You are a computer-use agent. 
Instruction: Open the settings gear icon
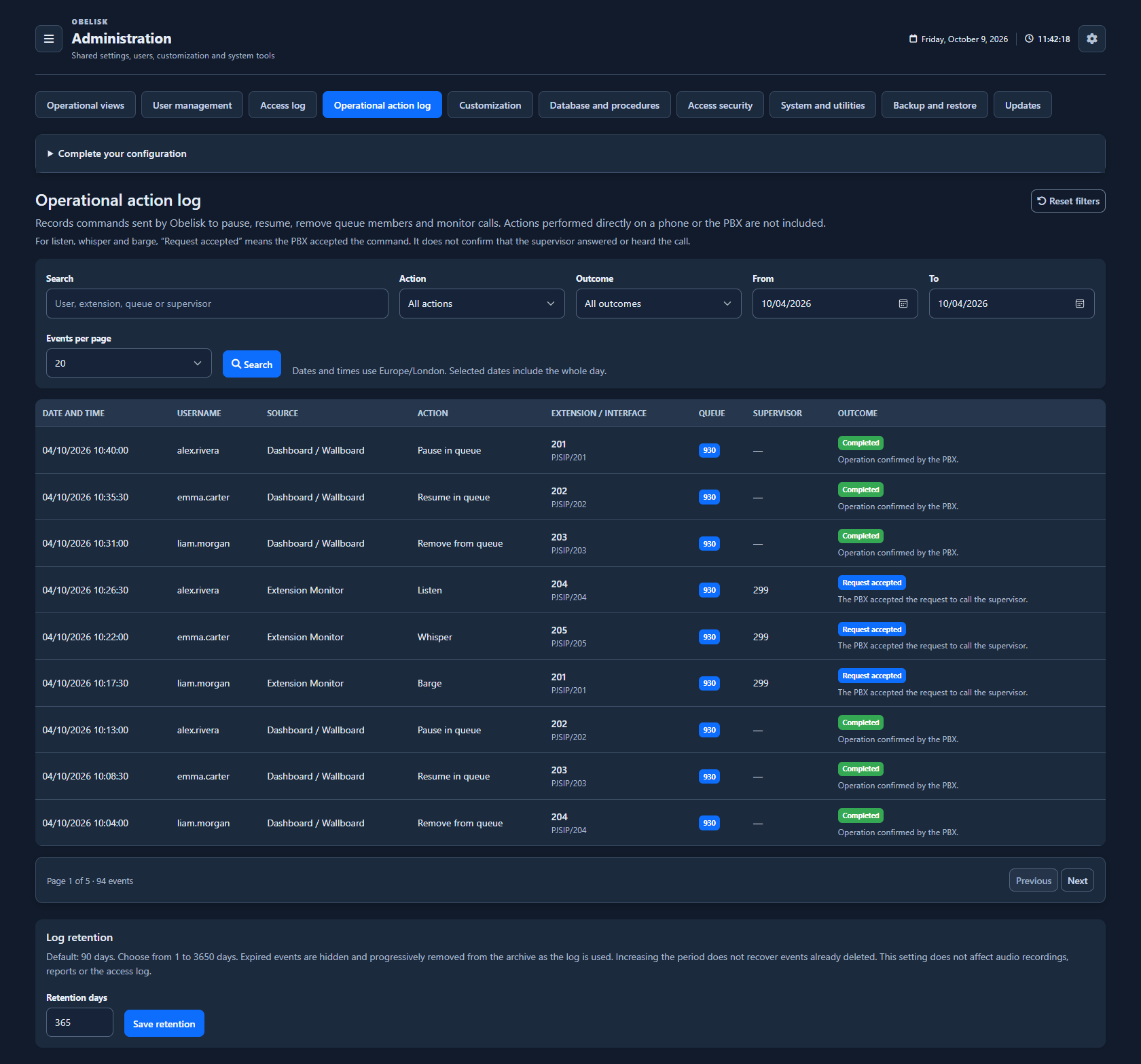click(1091, 39)
